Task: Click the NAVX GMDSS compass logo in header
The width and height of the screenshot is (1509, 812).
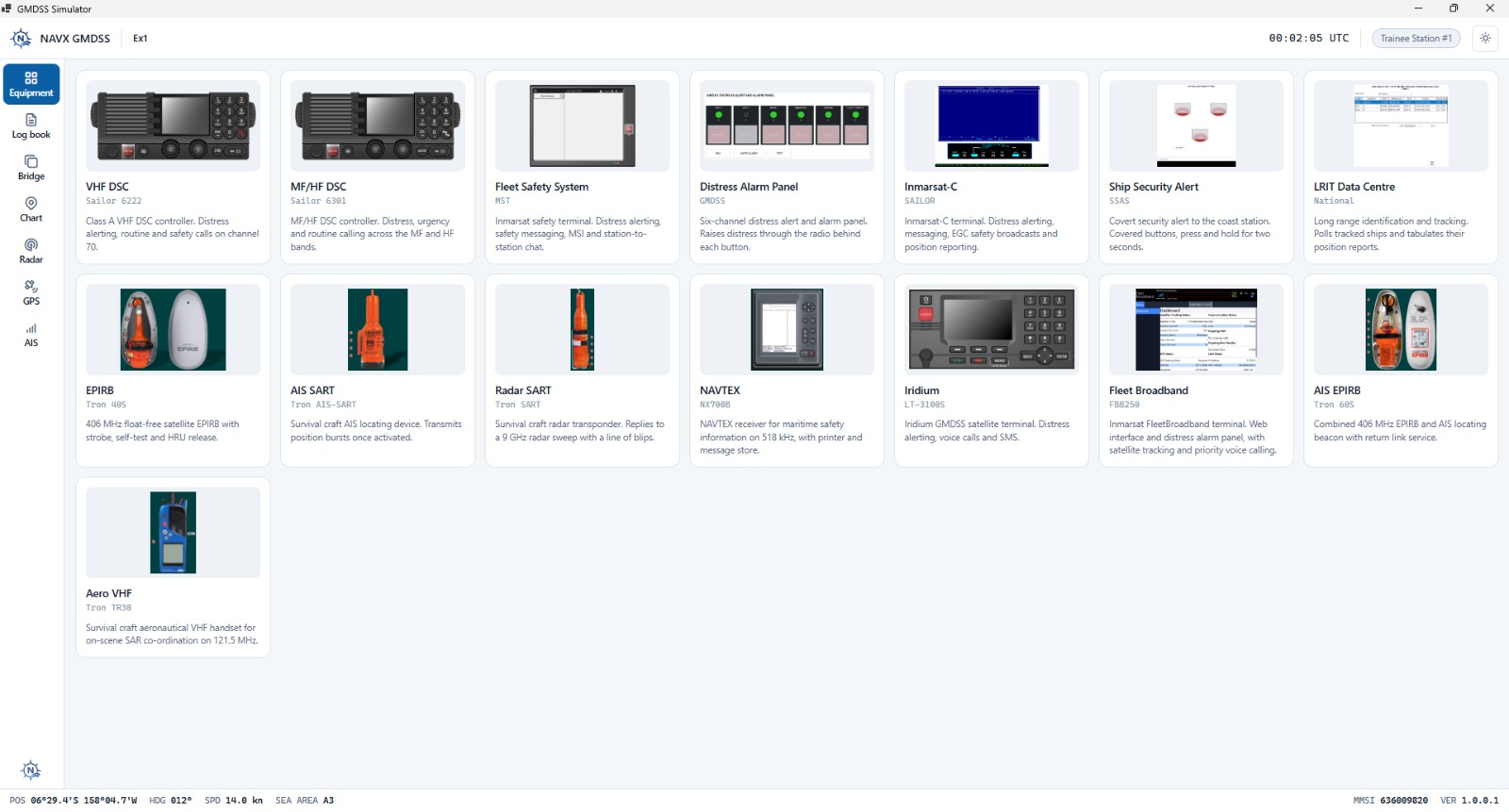Action: 21,39
